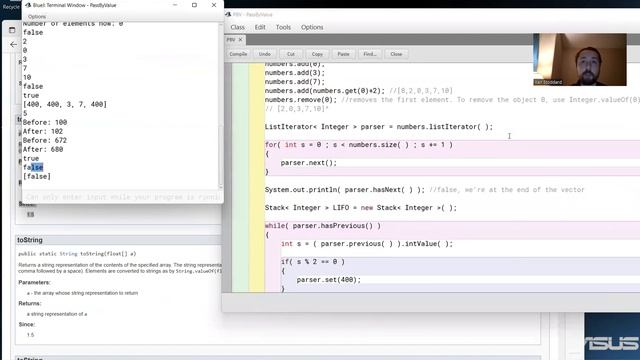Click the Find... toolbar button

click(x=369, y=54)
